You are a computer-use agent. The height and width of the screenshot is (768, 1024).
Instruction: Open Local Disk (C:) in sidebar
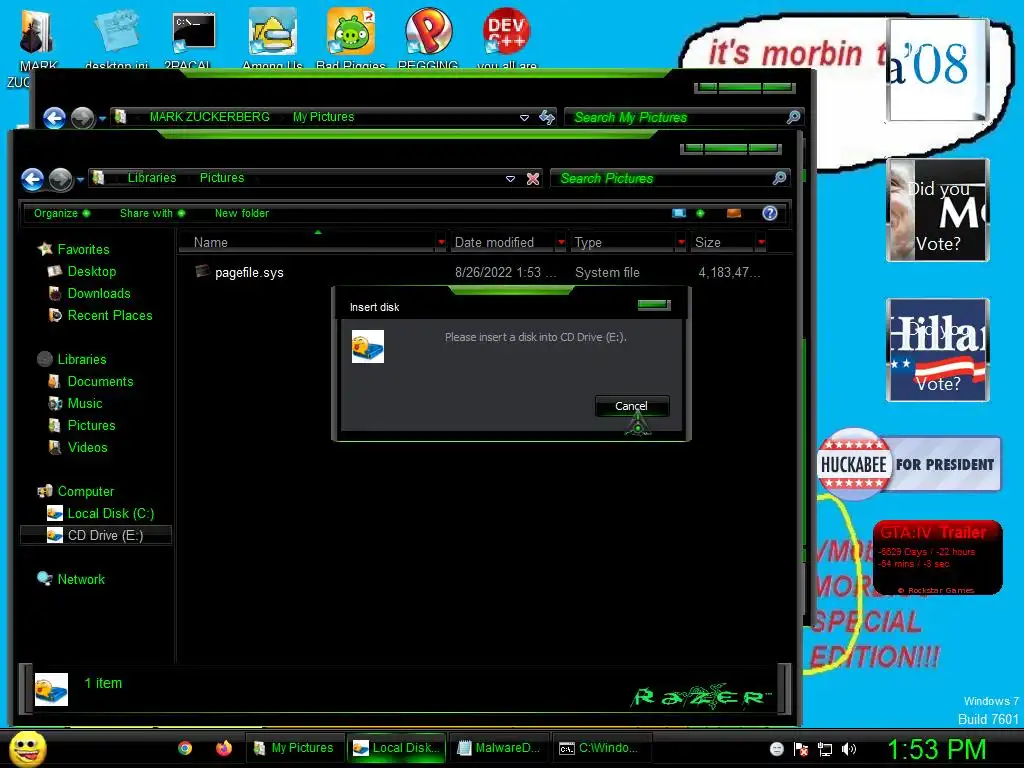tap(110, 513)
